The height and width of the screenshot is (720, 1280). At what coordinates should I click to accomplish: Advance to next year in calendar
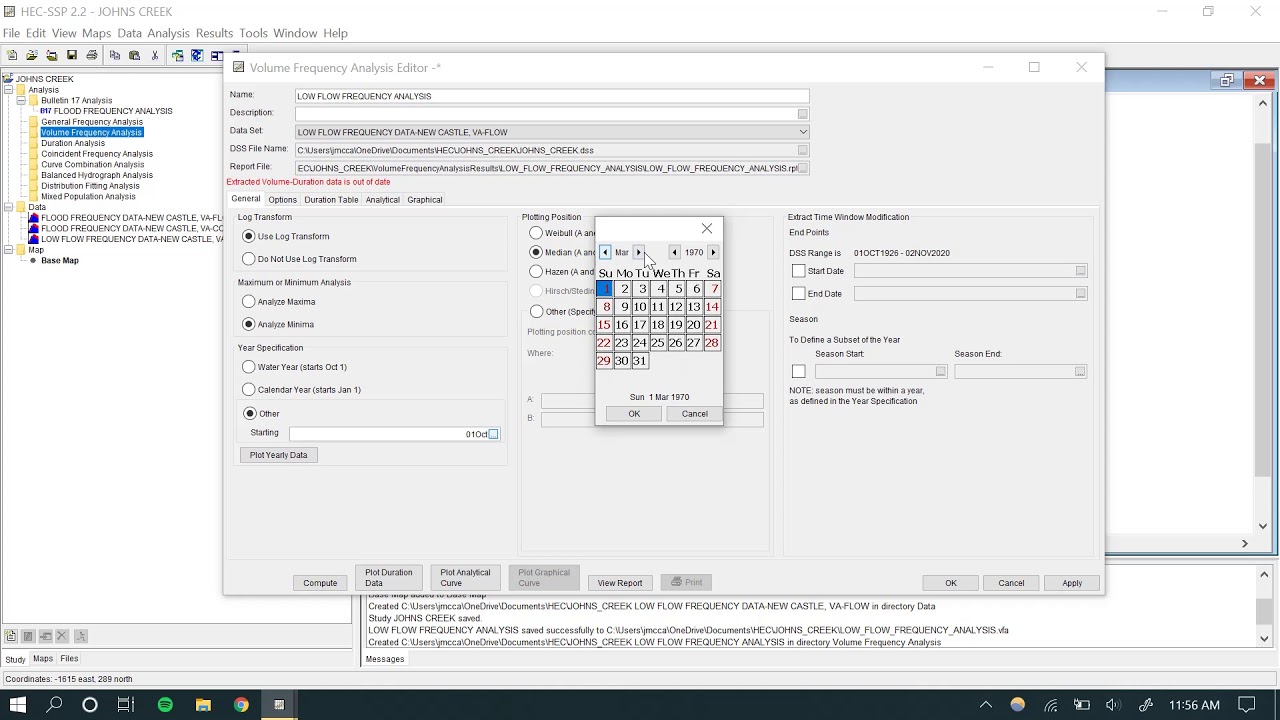[712, 252]
